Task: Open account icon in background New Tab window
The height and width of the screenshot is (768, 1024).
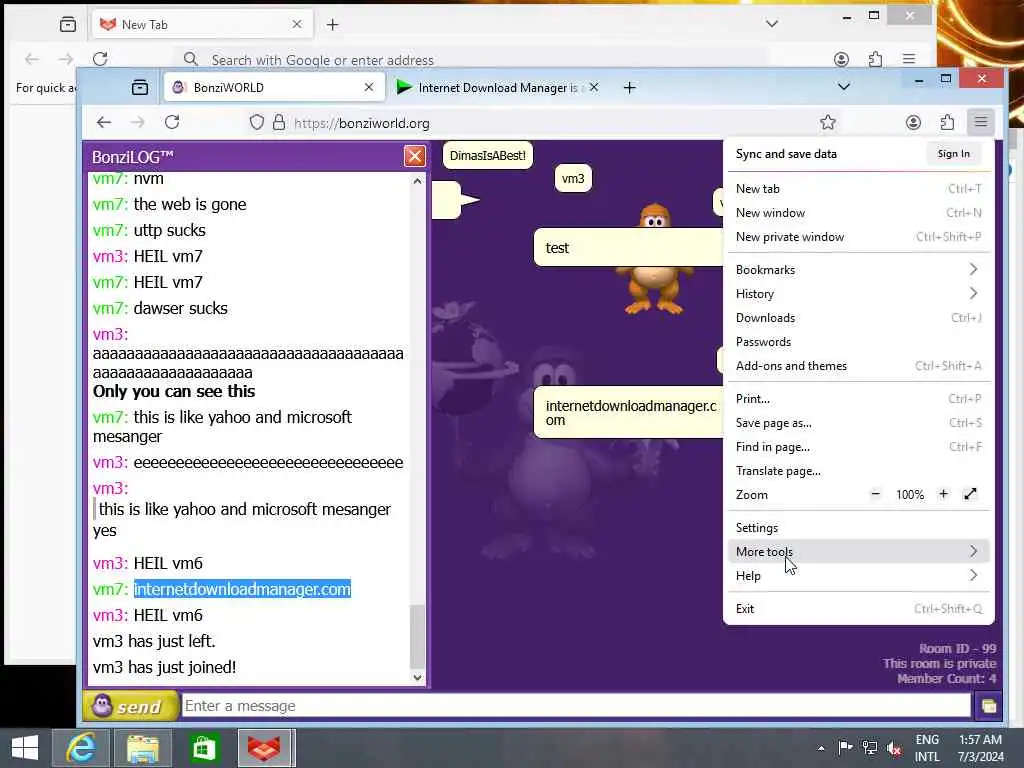Action: [x=841, y=59]
